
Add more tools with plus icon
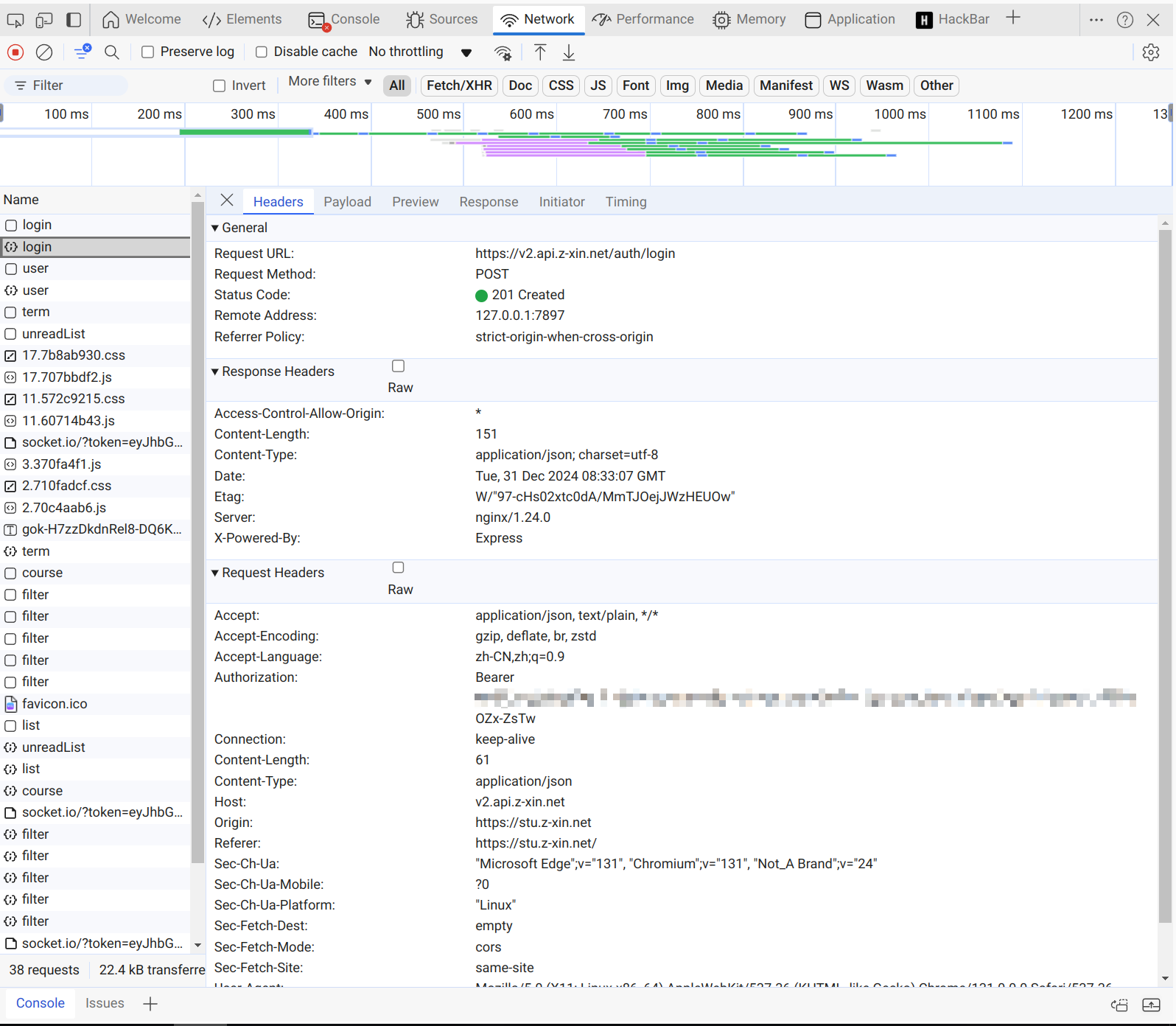pos(1013,18)
